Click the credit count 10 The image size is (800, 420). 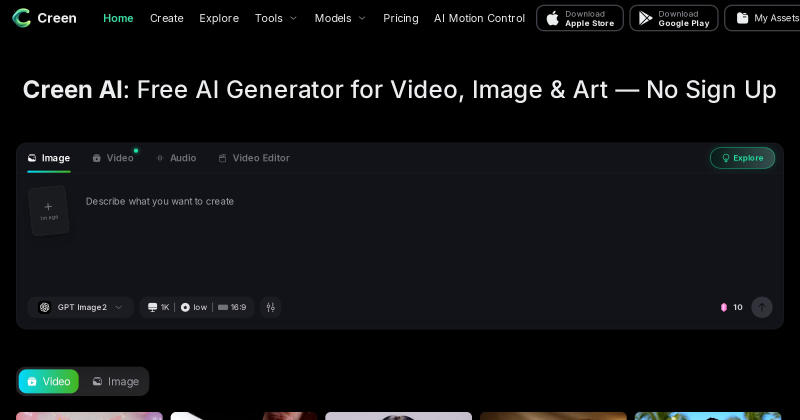[738, 307]
